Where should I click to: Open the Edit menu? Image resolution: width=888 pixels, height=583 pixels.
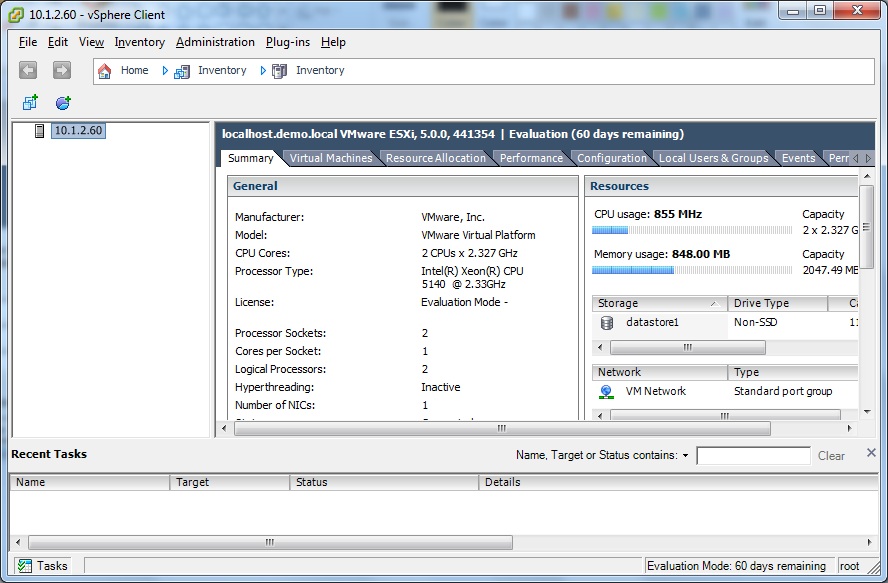[x=58, y=42]
